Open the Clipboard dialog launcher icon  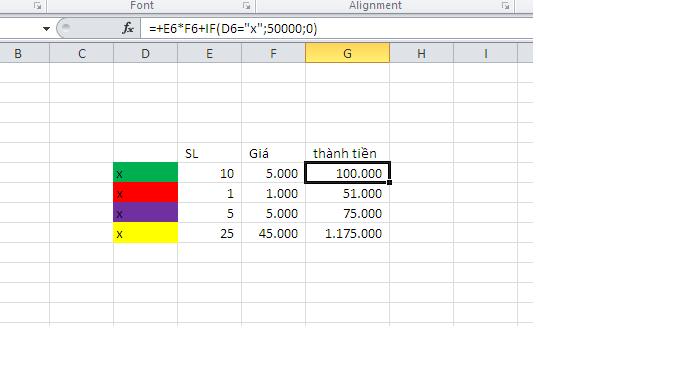37,6
